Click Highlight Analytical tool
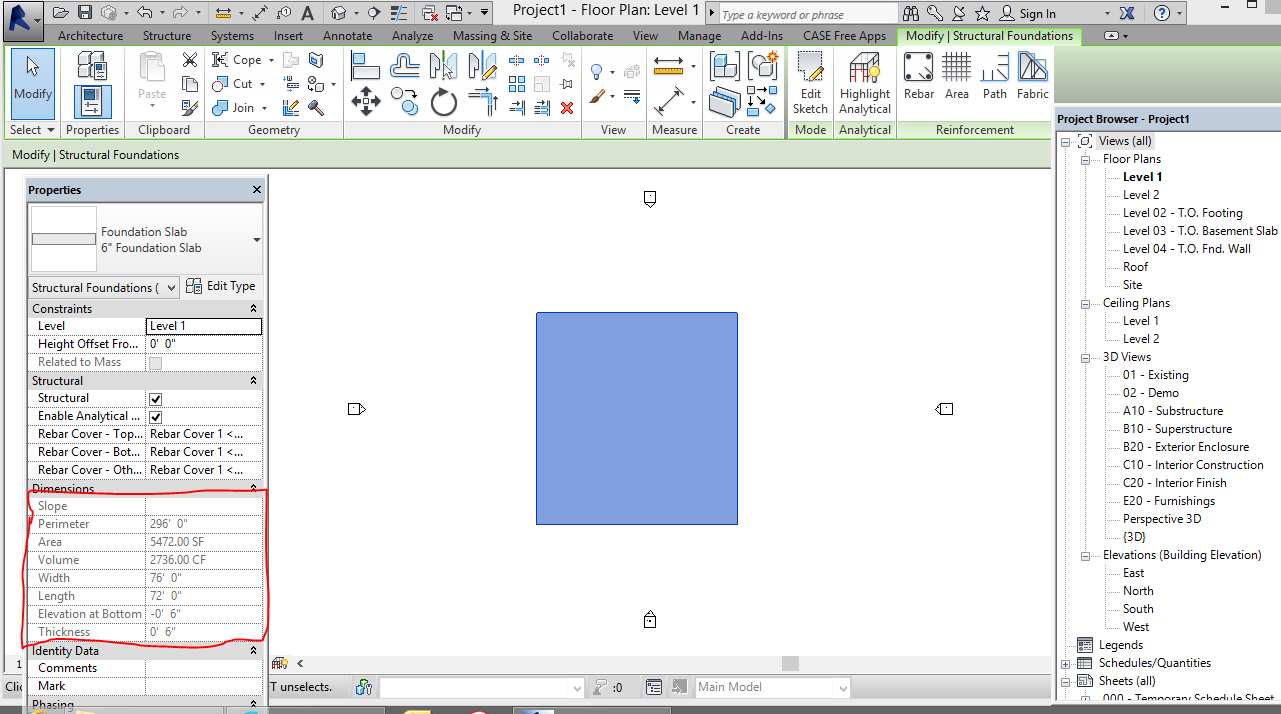Viewport: 1281px width, 714px height. point(865,84)
